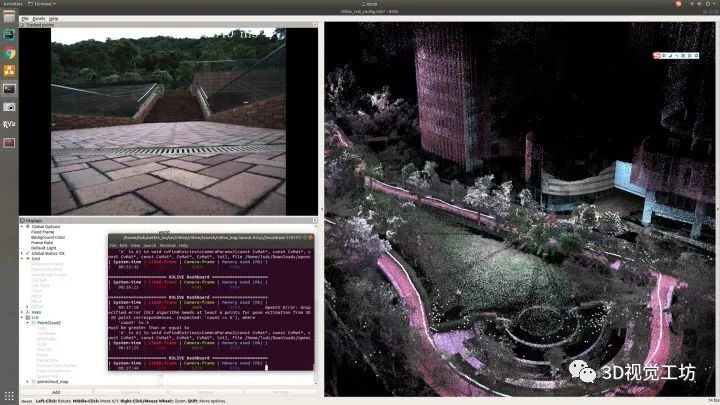Click the Duplicate button in Displays panel
The image size is (720, 405).
[x=130, y=392]
